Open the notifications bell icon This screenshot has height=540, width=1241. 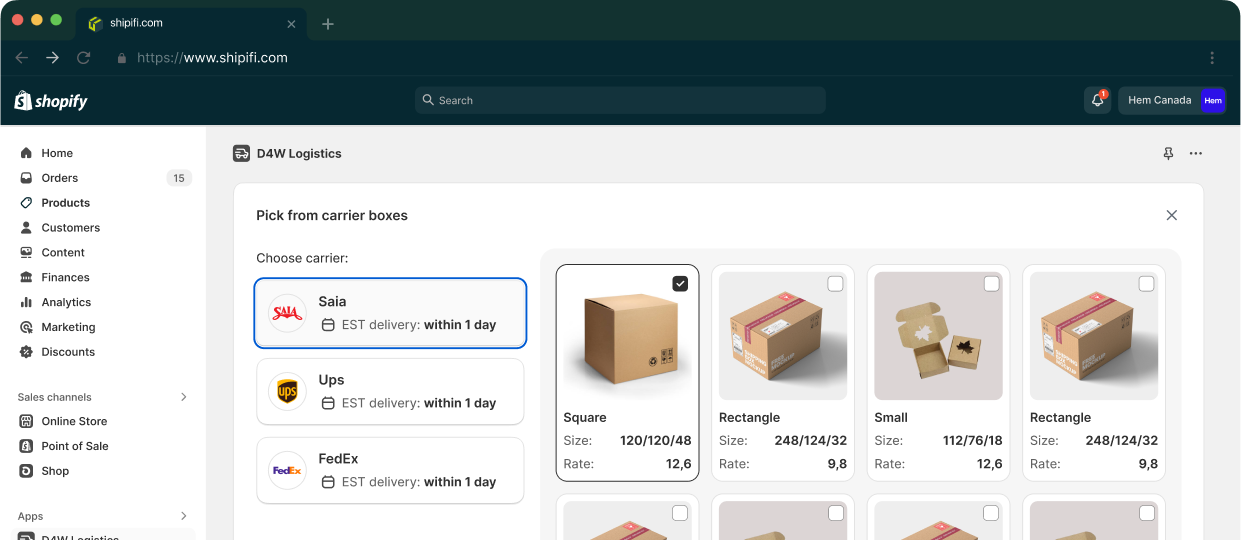pos(1097,100)
